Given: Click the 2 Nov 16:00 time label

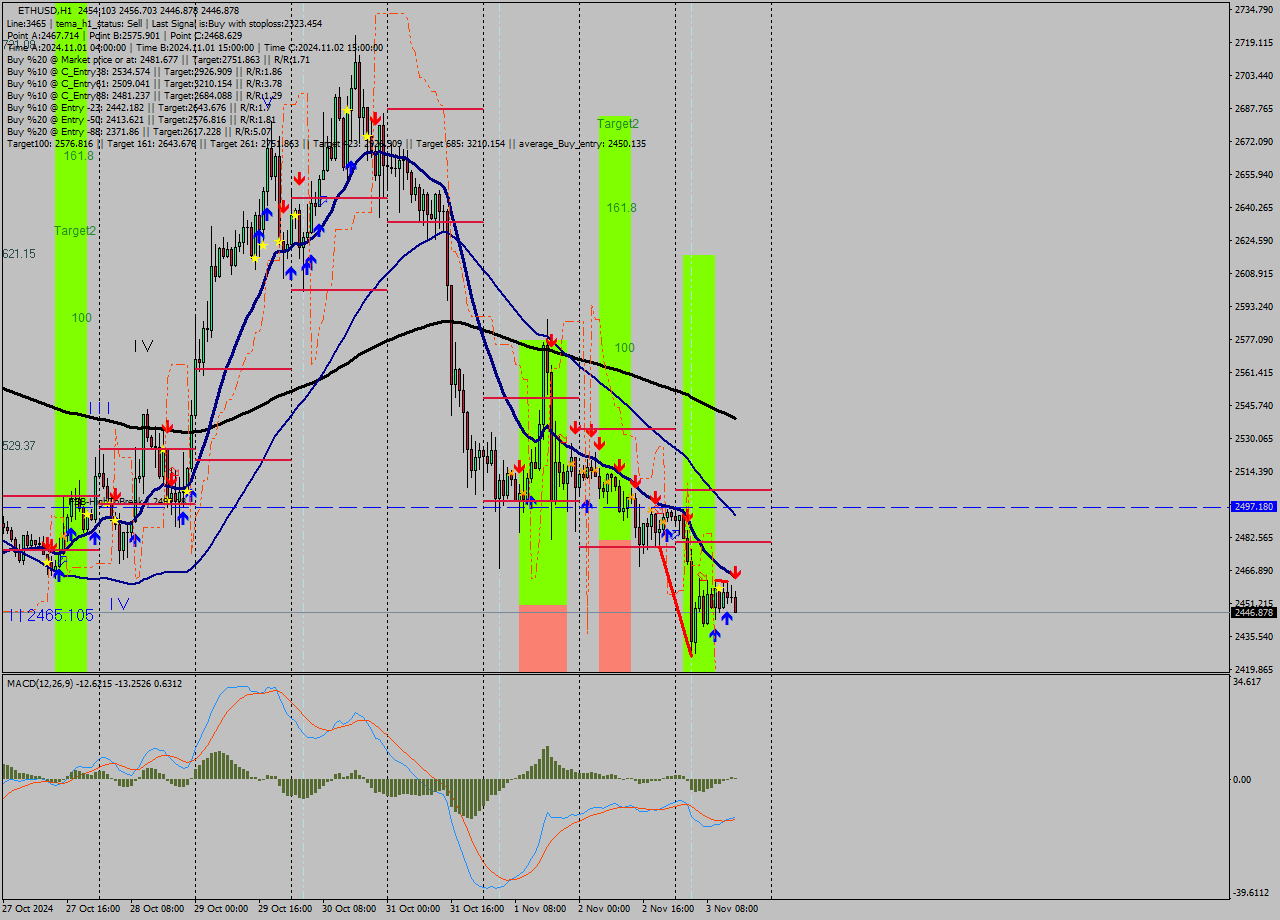Looking at the screenshot, I should 668,909.
